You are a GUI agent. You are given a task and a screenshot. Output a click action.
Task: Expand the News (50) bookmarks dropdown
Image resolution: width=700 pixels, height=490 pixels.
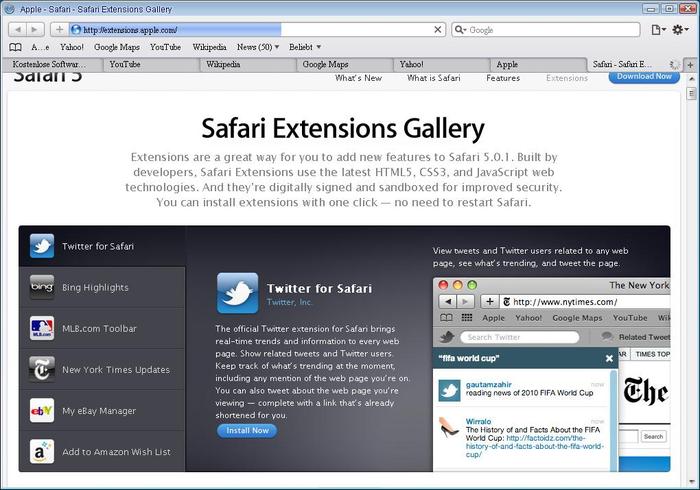coord(258,47)
